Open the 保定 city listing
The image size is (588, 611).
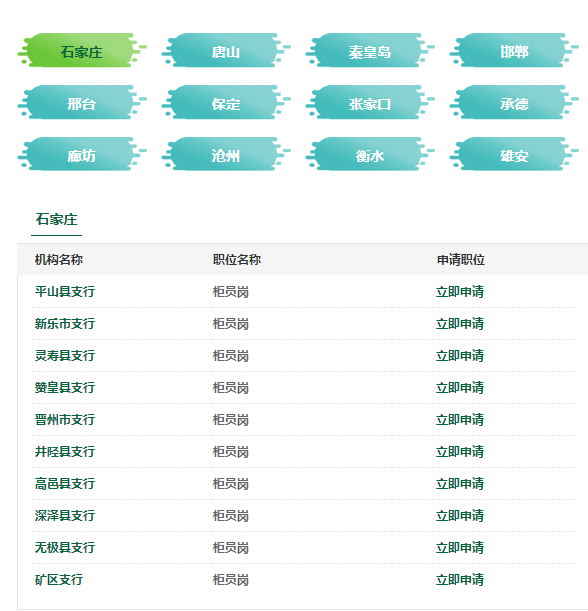(x=226, y=102)
